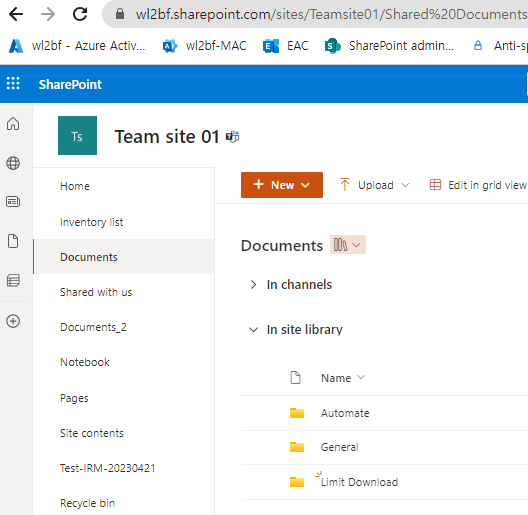Open the wl2bf-MAC bookmark

coord(204,46)
